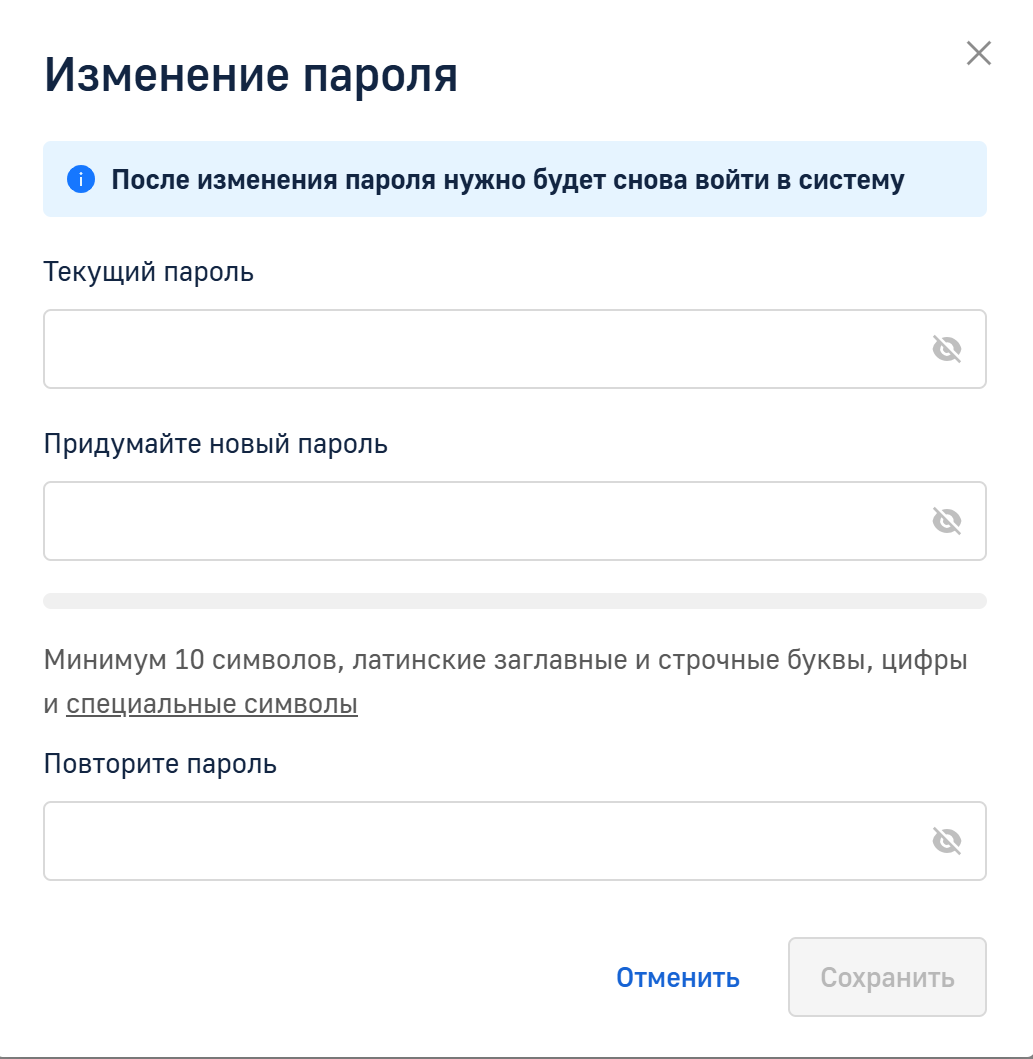Screen dimensions: 1033x1059
Task: Click the 'После изменения пароля' notice text
Action: coord(507,180)
